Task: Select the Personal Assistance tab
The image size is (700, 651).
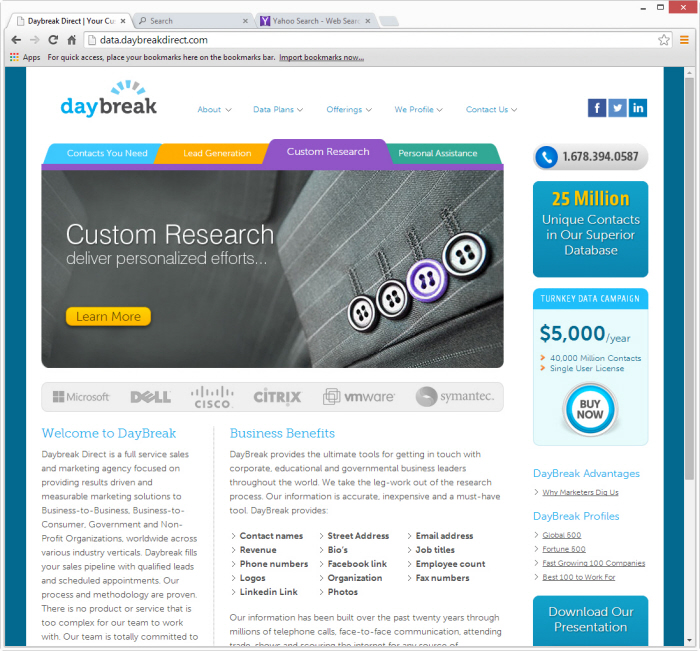Action: [x=437, y=153]
